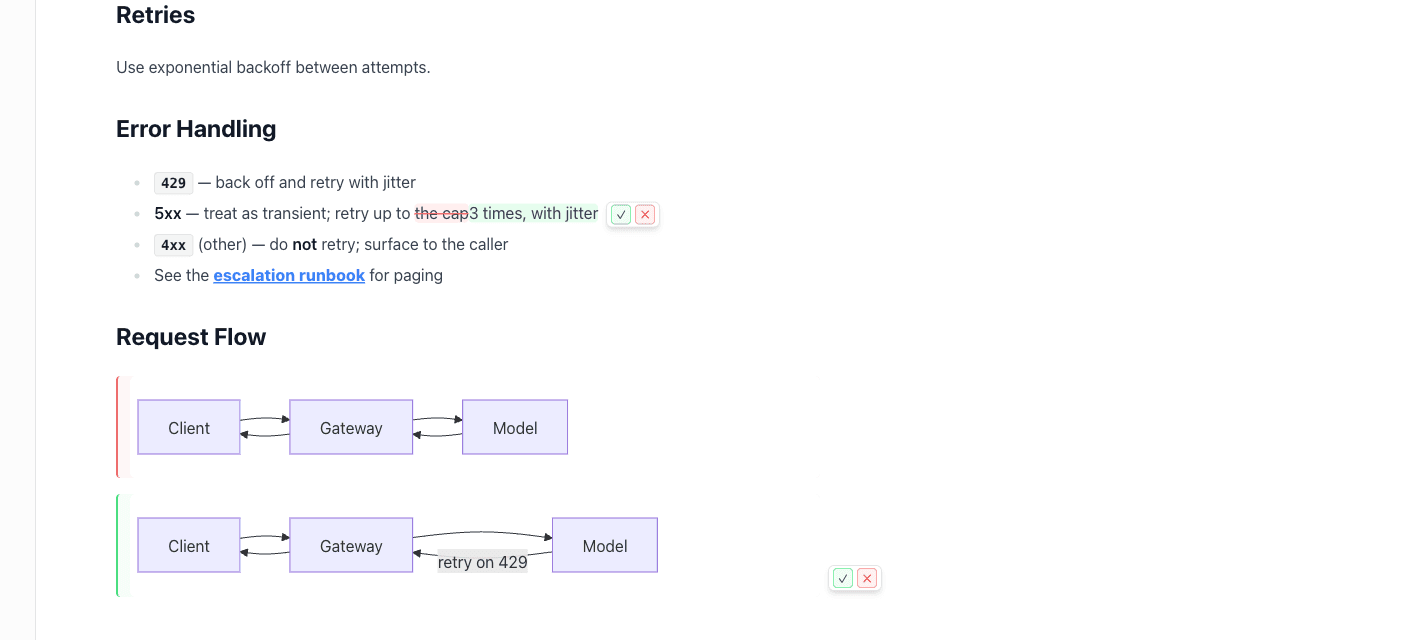Click the 'retry on 429' edge label
The width and height of the screenshot is (1420, 640).
pos(483,562)
